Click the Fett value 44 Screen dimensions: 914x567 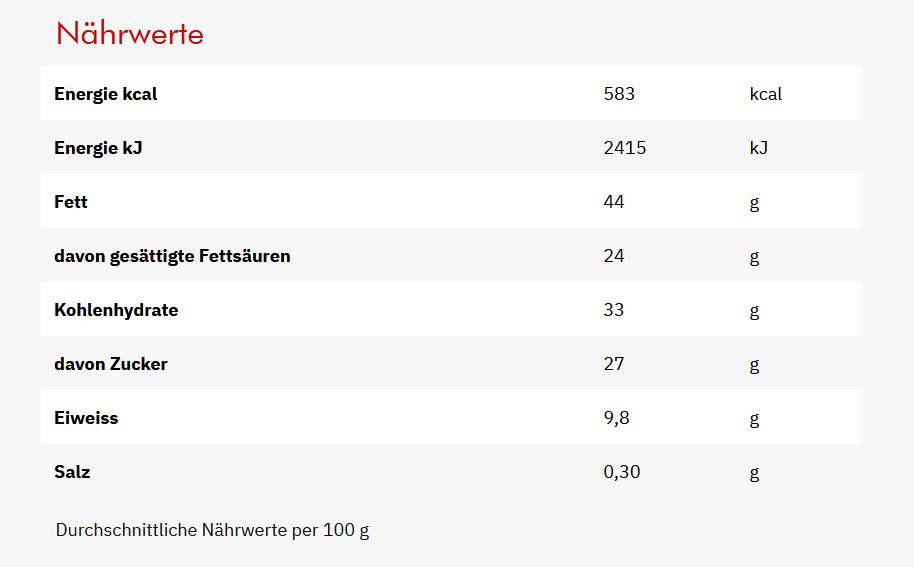click(x=614, y=202)
